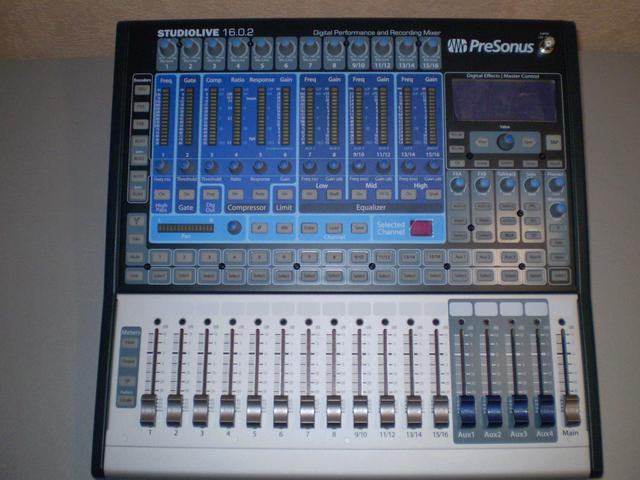Click the Pan knob in Fat Channel
Image resolution: width=640 pixels, height=480 pixels.
pyautogui.click(x=233, y=227)
